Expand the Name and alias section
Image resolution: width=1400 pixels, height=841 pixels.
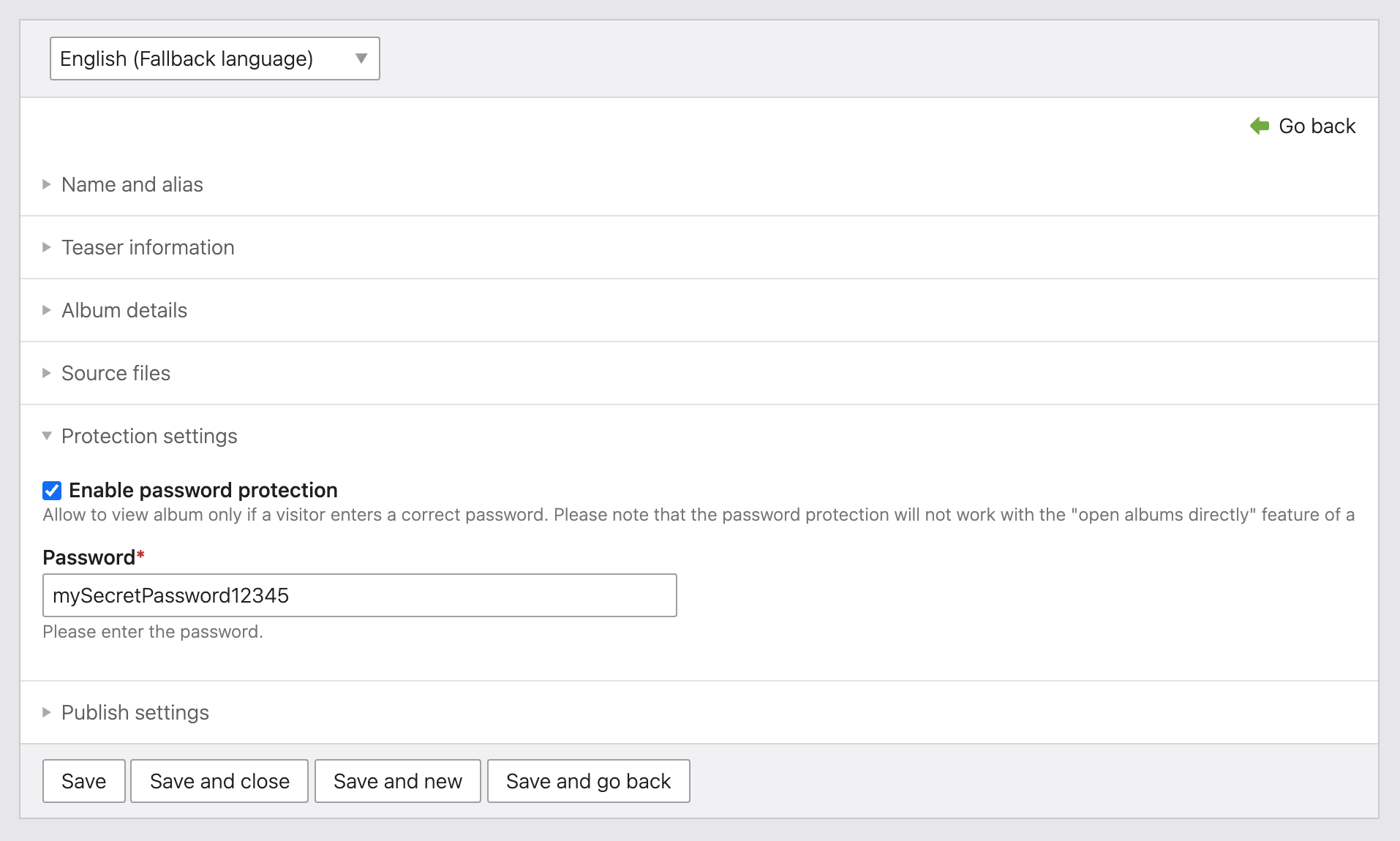[x=132, y=184]
